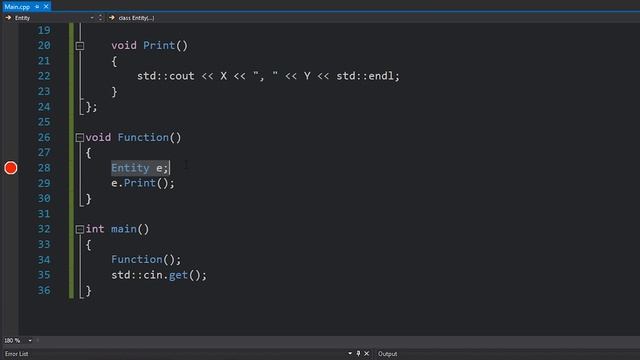The width and height of the screenshot is (640, 360).
Task: Click the 'void' keyword on line 26
Action: (98, 137)
